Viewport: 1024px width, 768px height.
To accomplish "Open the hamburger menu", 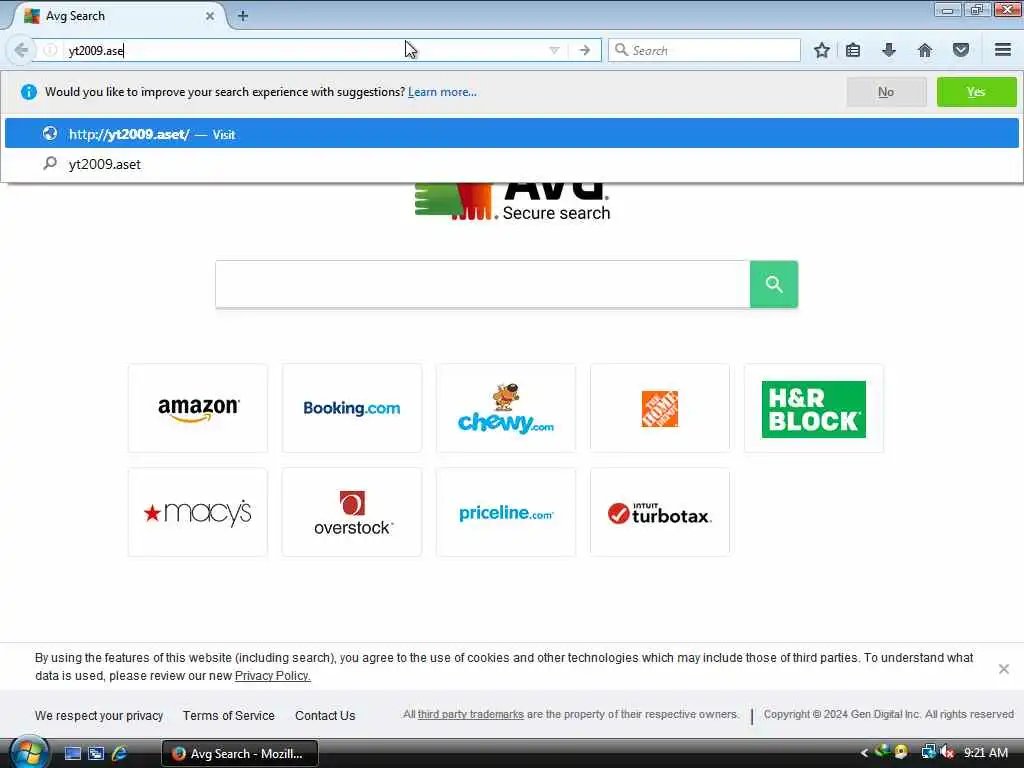I will tap(1003, 50).
